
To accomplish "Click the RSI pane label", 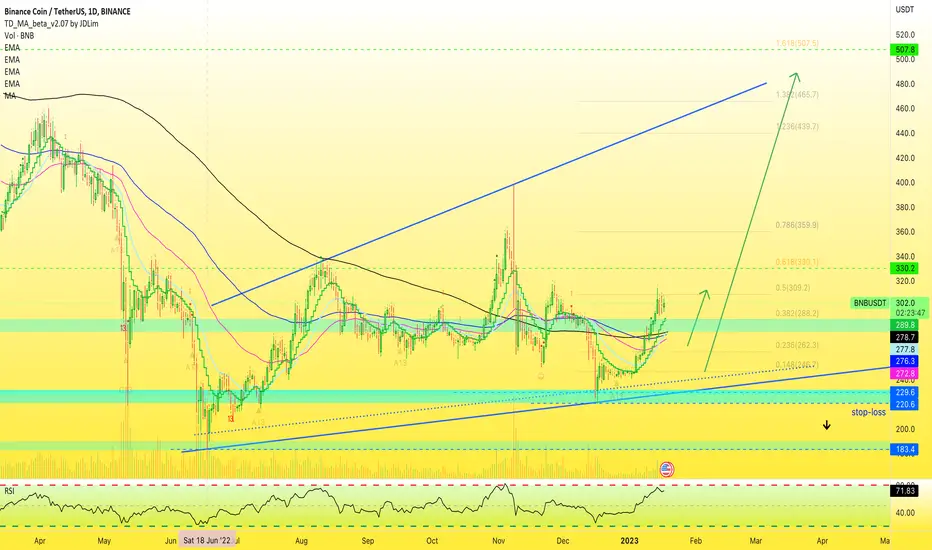I will click(10, 491).
